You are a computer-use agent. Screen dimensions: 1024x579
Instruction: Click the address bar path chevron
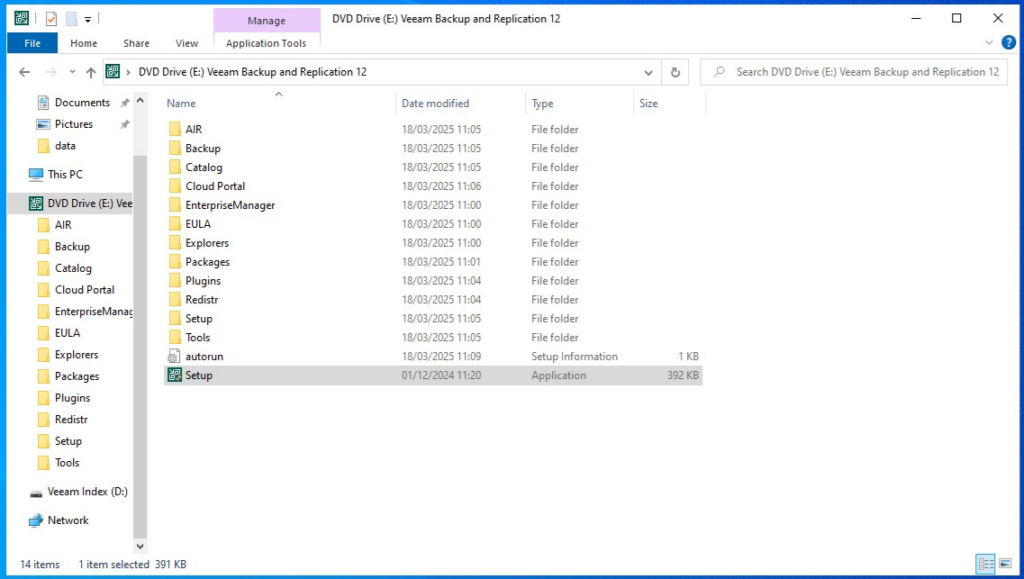(x=128, y=72)
